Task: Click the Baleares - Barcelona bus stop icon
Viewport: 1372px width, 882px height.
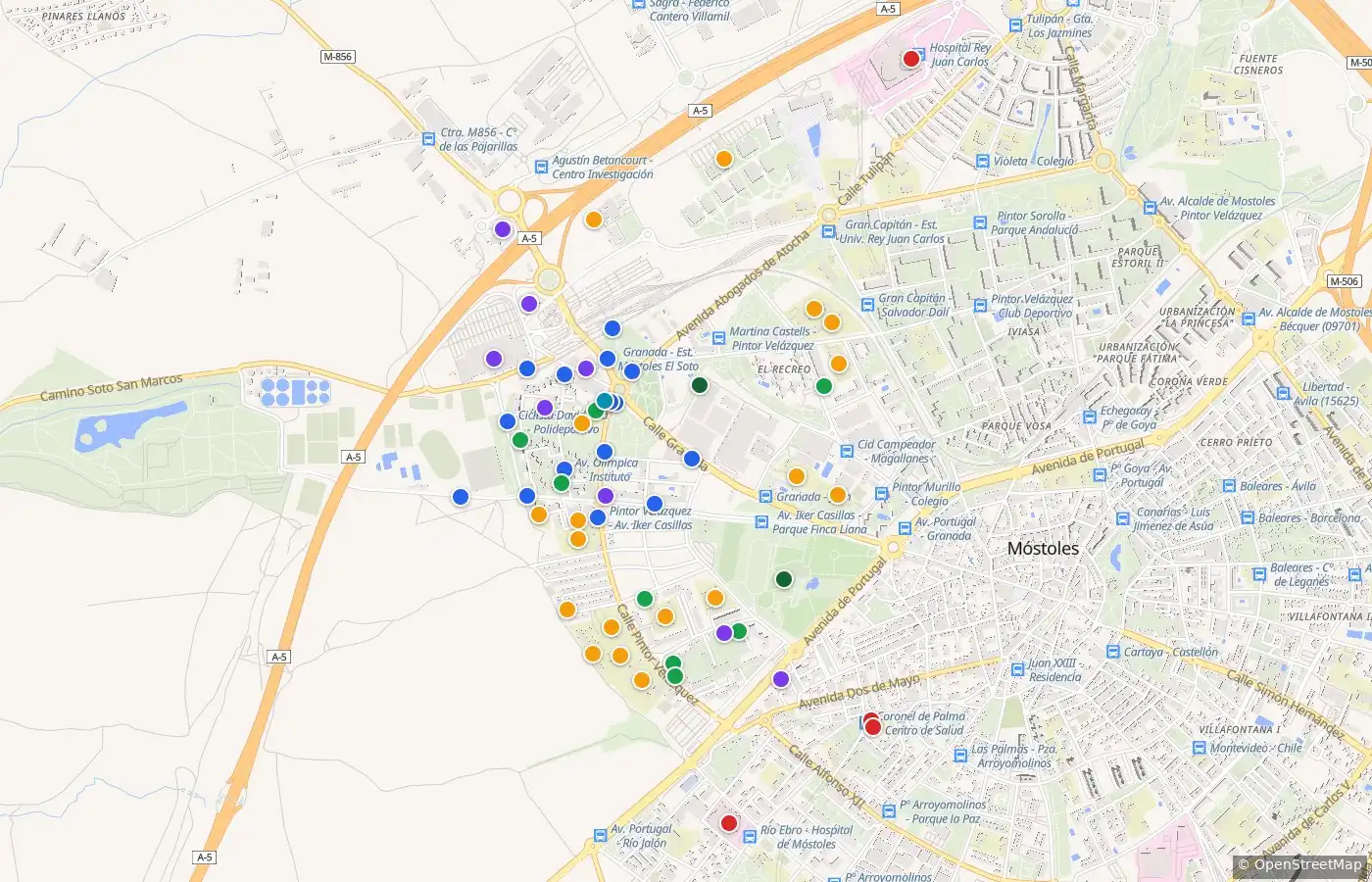Action: coord(1247,517)
